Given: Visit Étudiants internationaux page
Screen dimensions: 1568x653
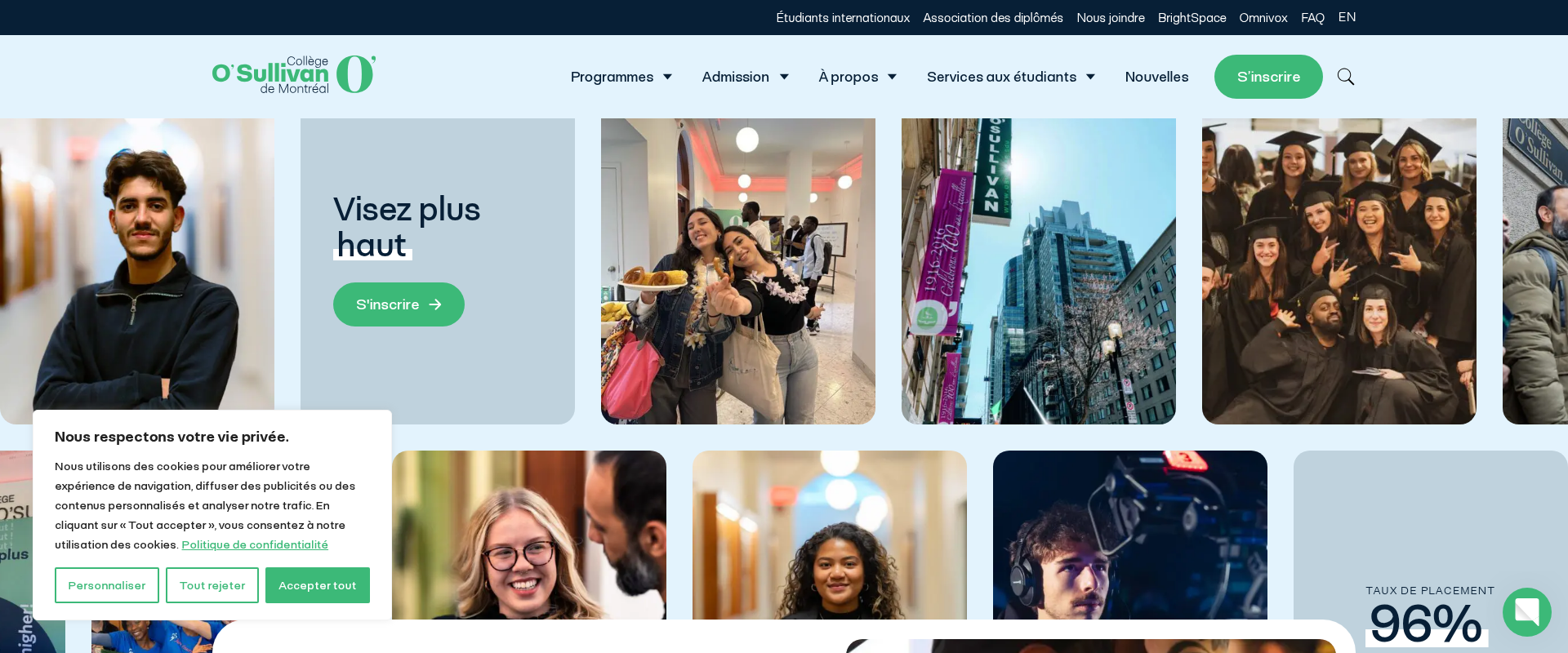Looking at the screenshot, I should [843, 17].
